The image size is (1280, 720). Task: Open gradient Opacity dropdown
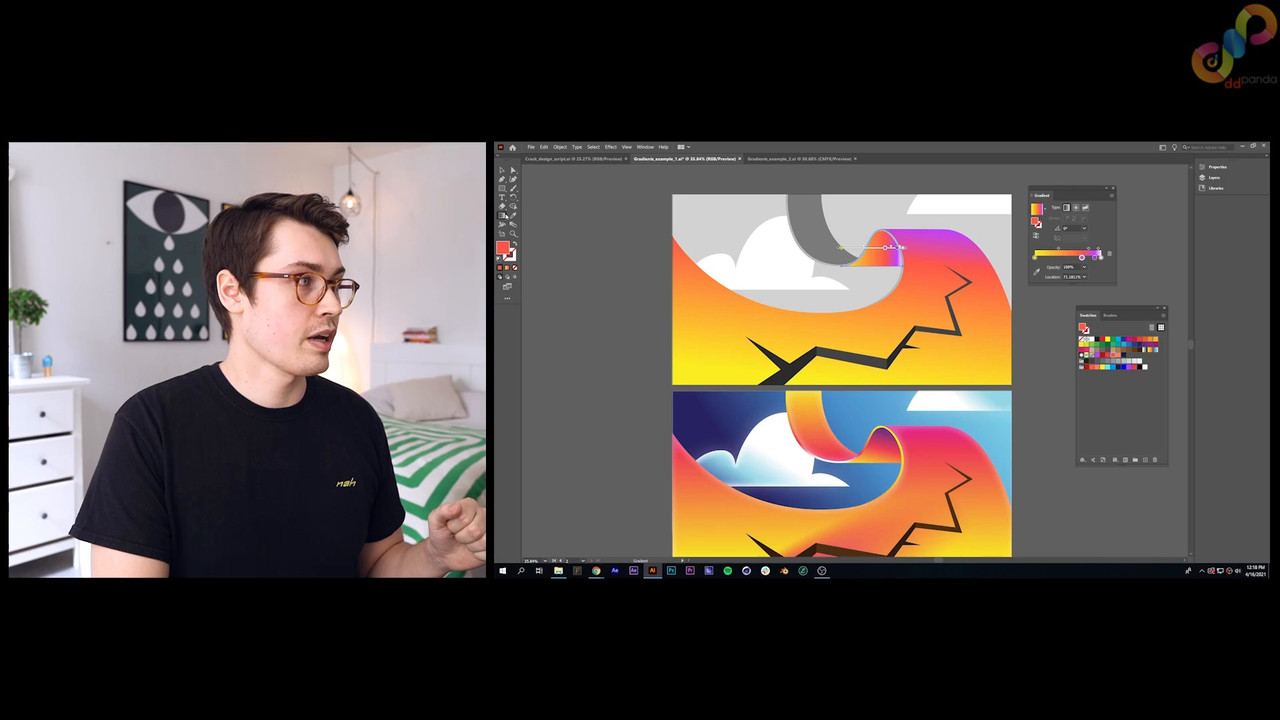[1084, 267]
